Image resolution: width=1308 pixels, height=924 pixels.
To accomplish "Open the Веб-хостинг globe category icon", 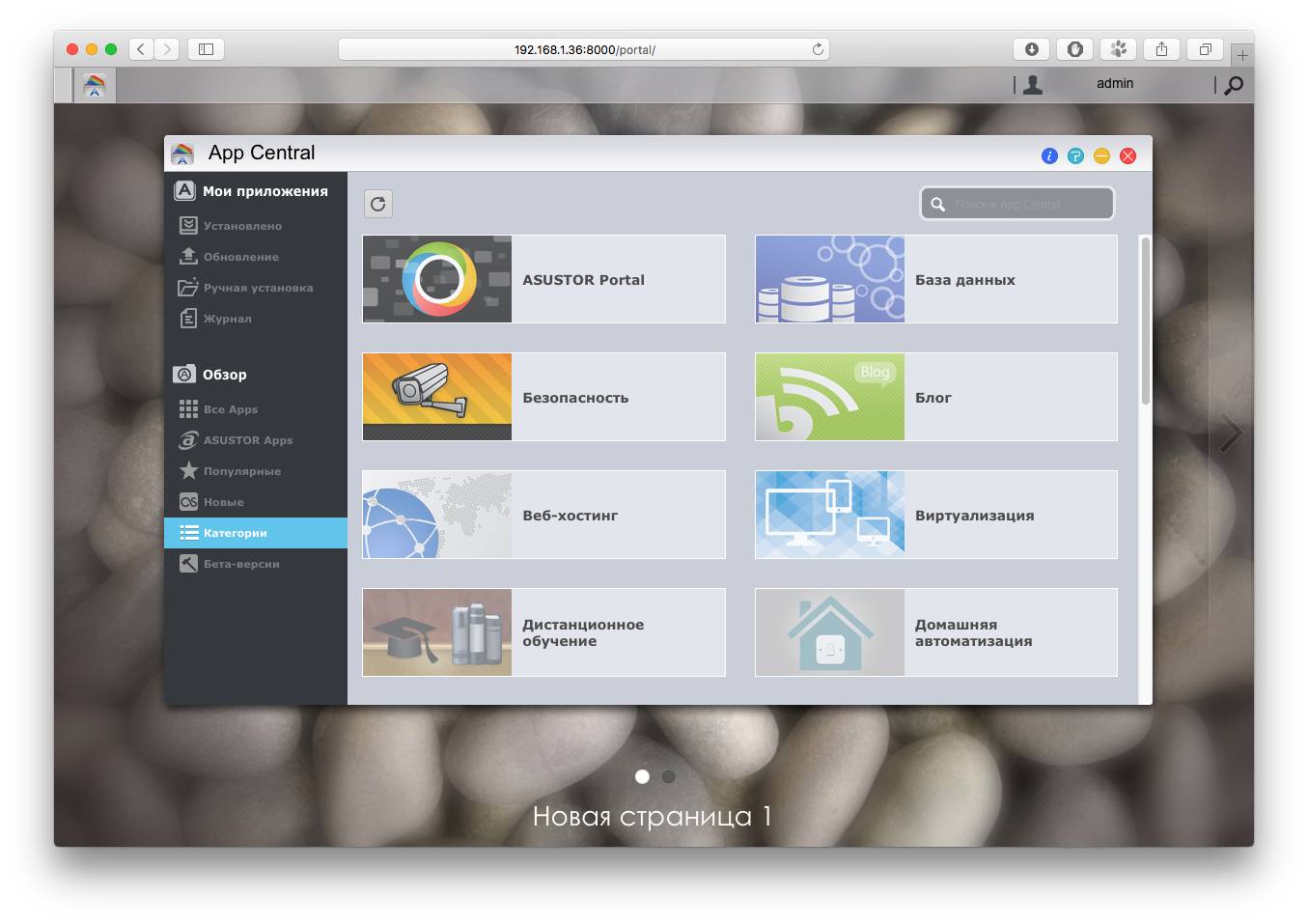I will (437, 515).
